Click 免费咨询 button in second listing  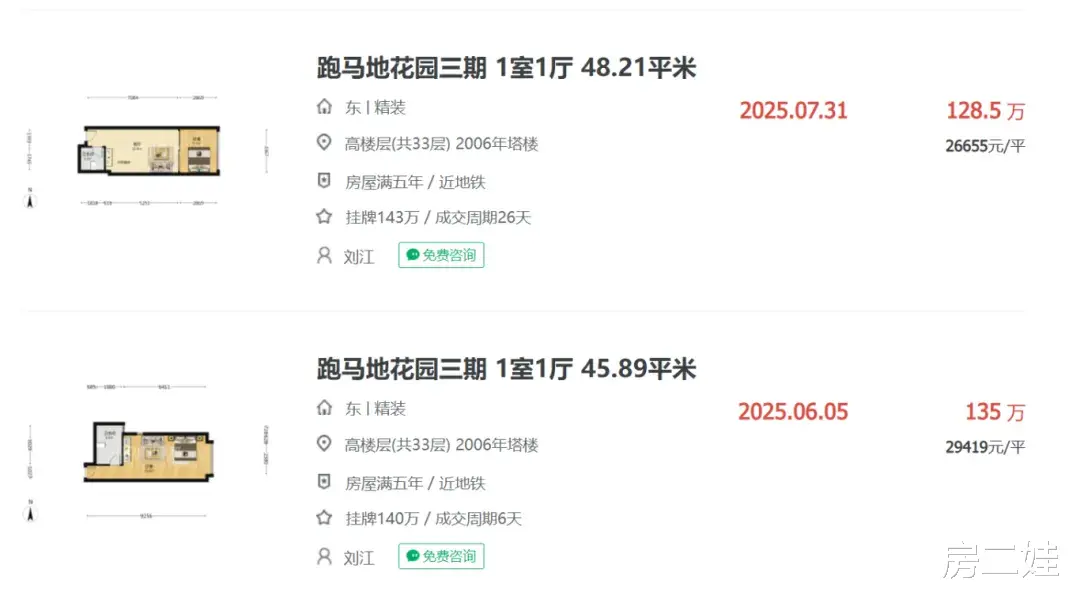point(441,556)
